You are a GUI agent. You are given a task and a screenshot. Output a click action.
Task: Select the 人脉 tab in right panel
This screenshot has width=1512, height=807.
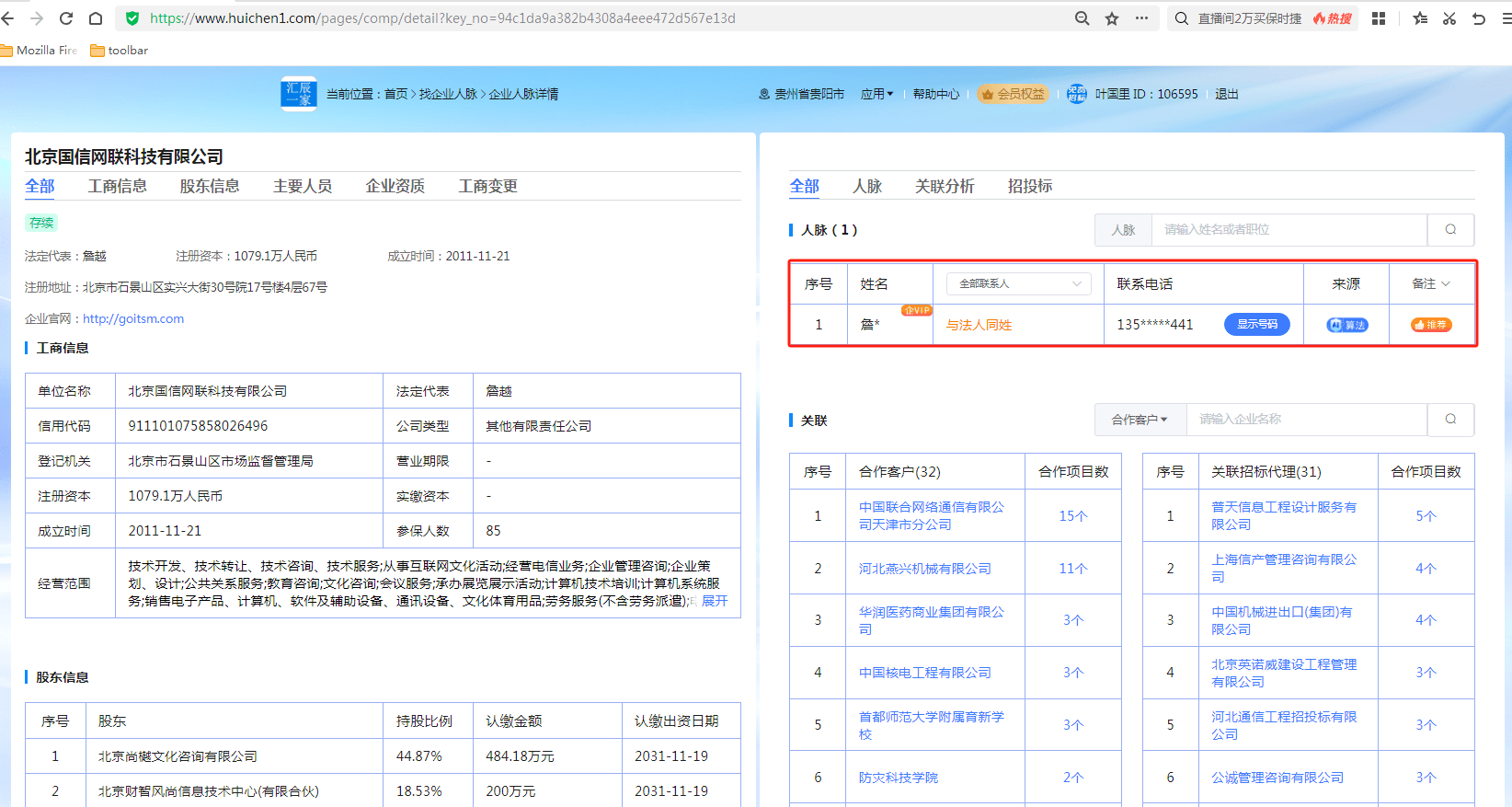867,186
